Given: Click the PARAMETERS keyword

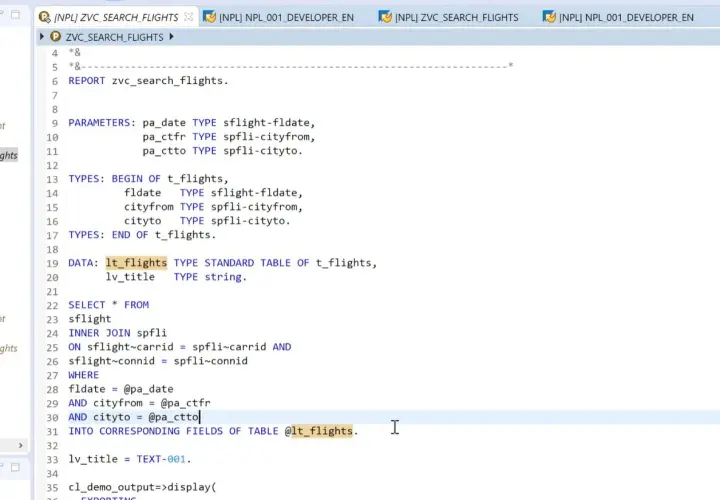Looking at the screenshot, I should 99,123.
